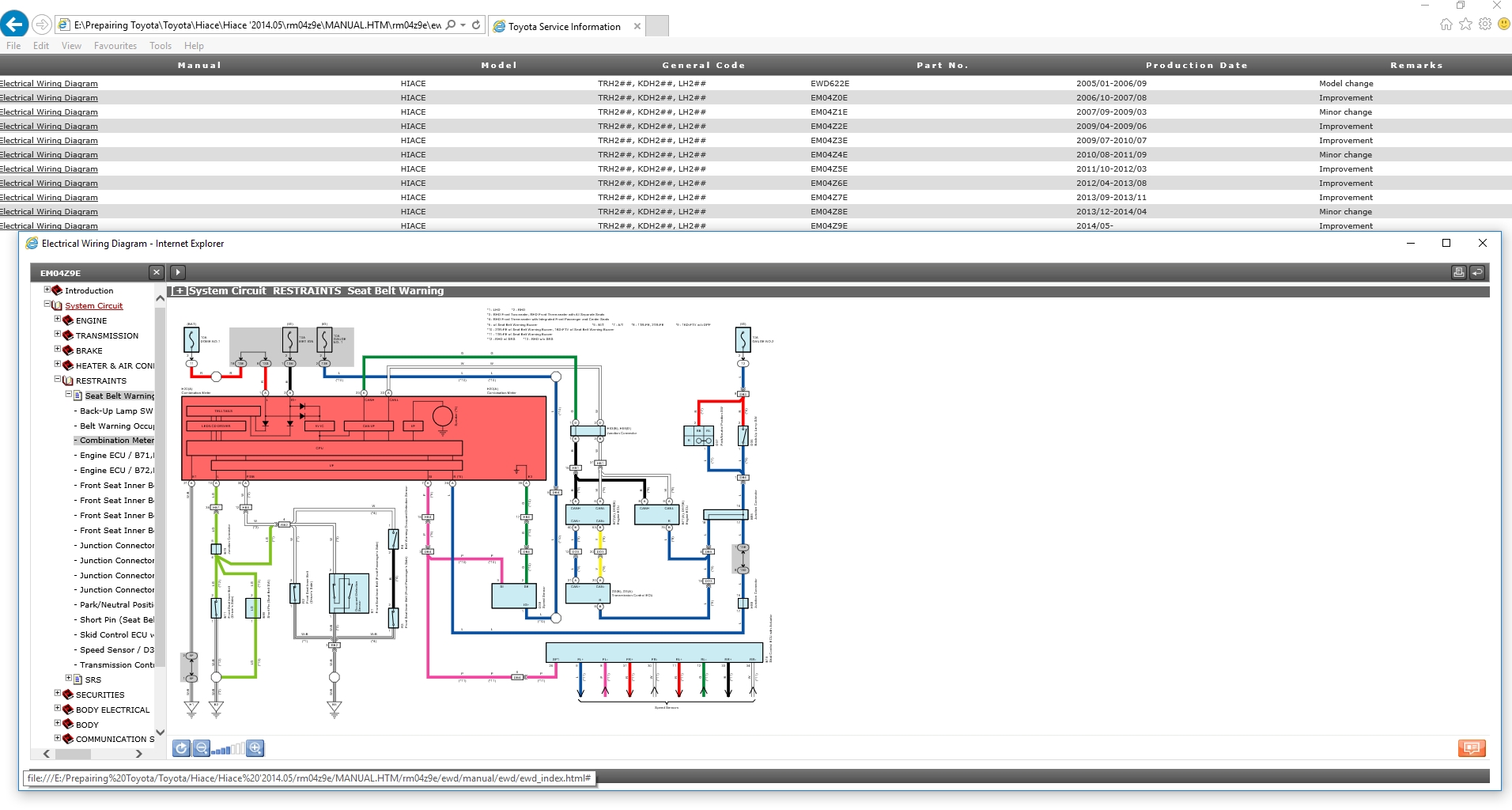Viewport: 1512px width, 810px height.
Task: Click browser back arrow button
Action: [x=14, y=25]
